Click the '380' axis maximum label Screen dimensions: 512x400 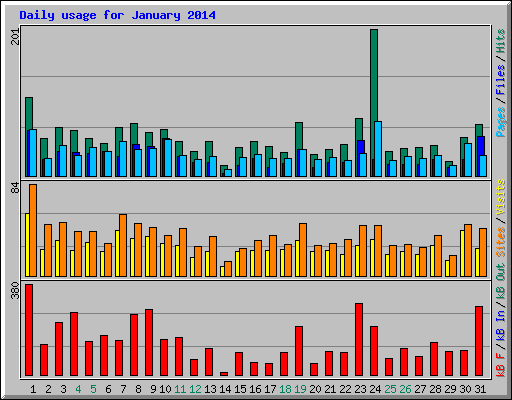tap(15, 290)
